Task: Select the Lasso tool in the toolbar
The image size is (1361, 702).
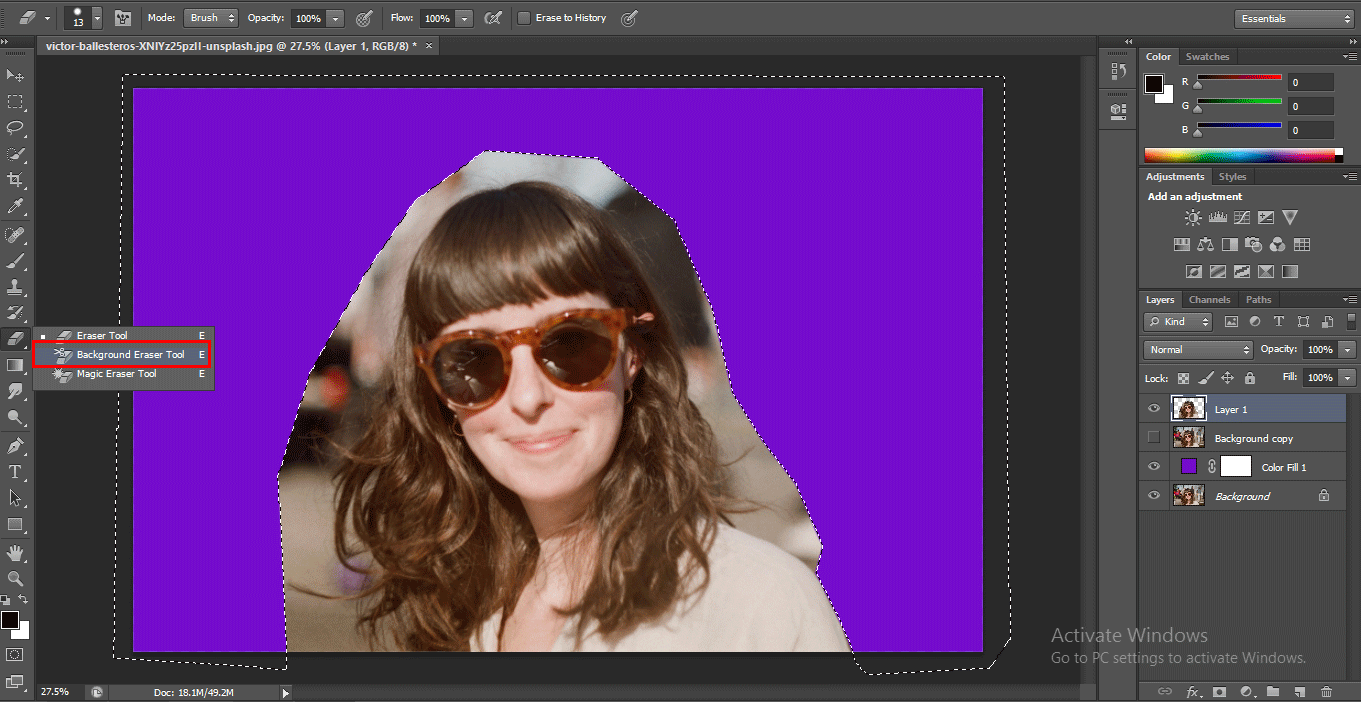Action: pos(15,128)
